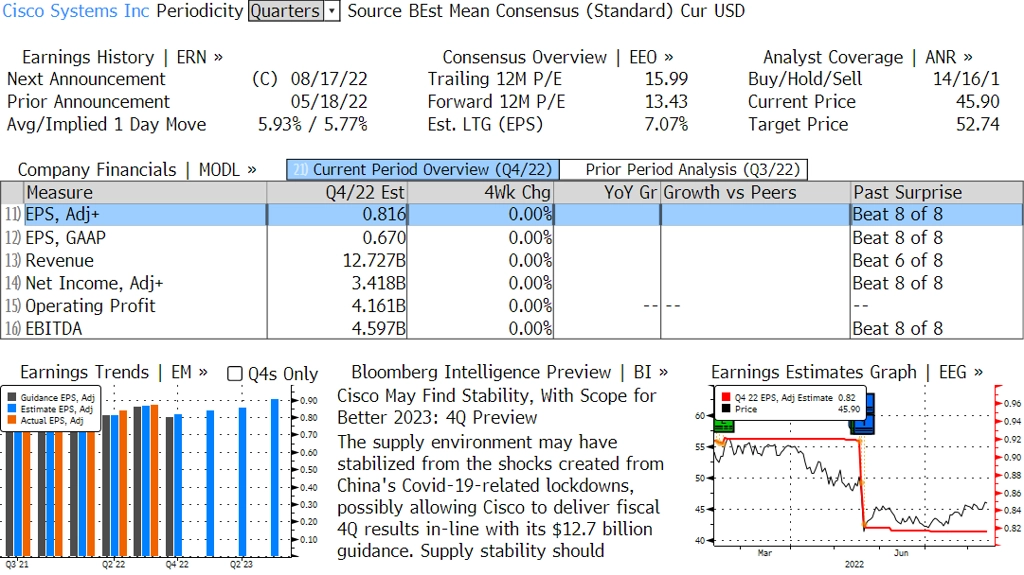
Task: Open the Cisco 4Q Preview headline
Action: pos(497,406)
